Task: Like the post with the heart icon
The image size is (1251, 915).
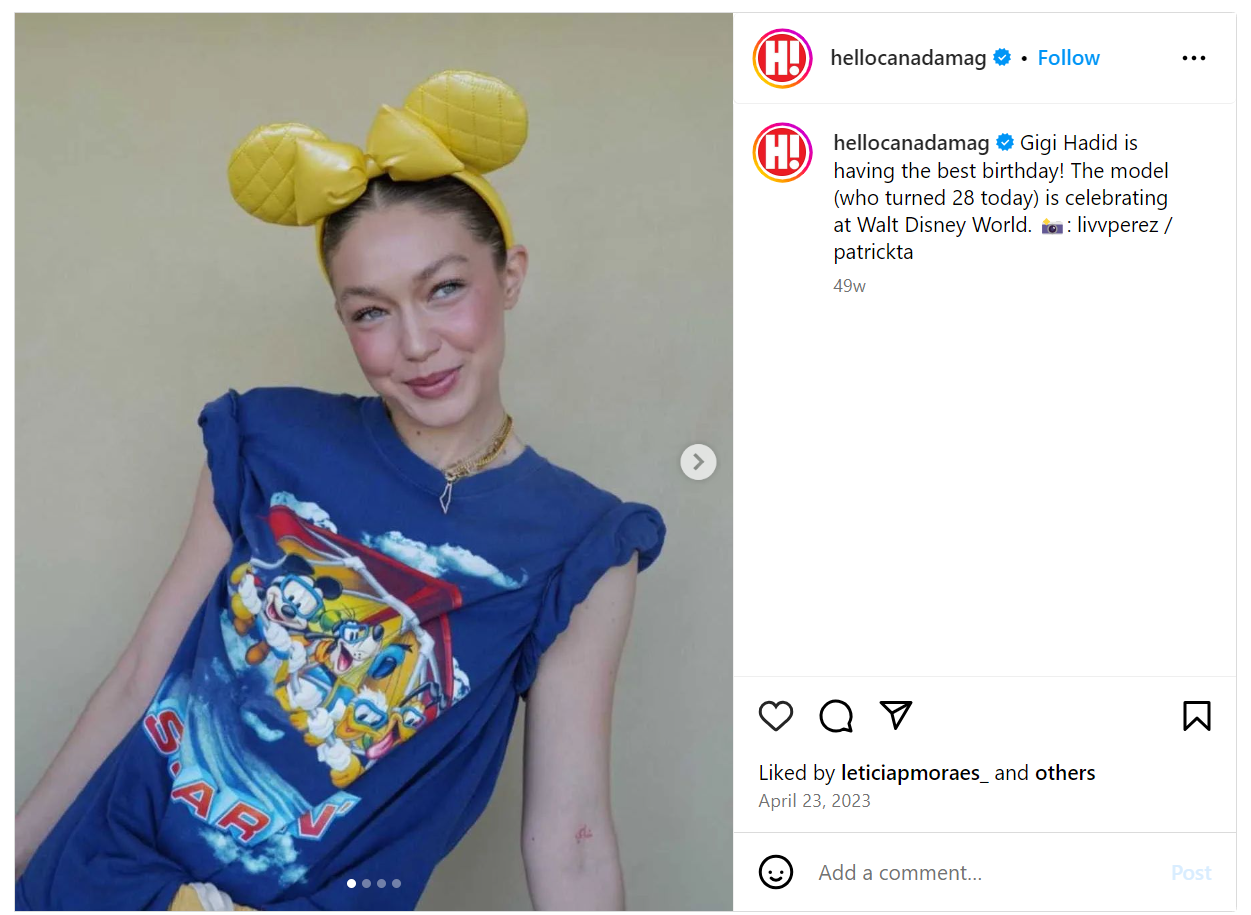Action: tap(776, 716)
